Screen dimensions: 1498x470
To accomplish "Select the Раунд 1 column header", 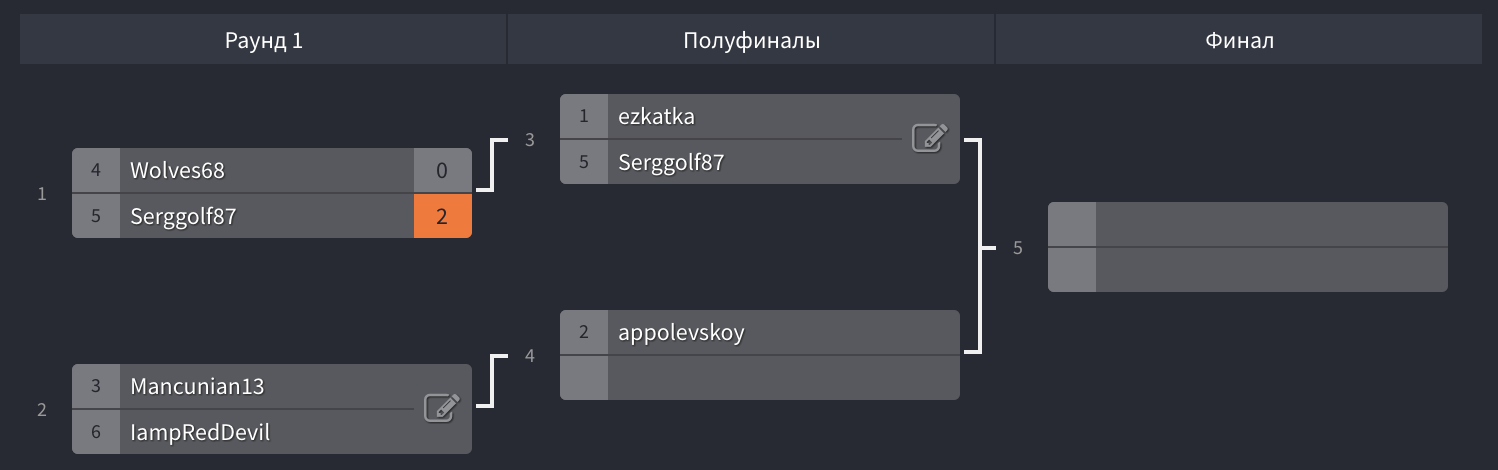I will [263, 41].
